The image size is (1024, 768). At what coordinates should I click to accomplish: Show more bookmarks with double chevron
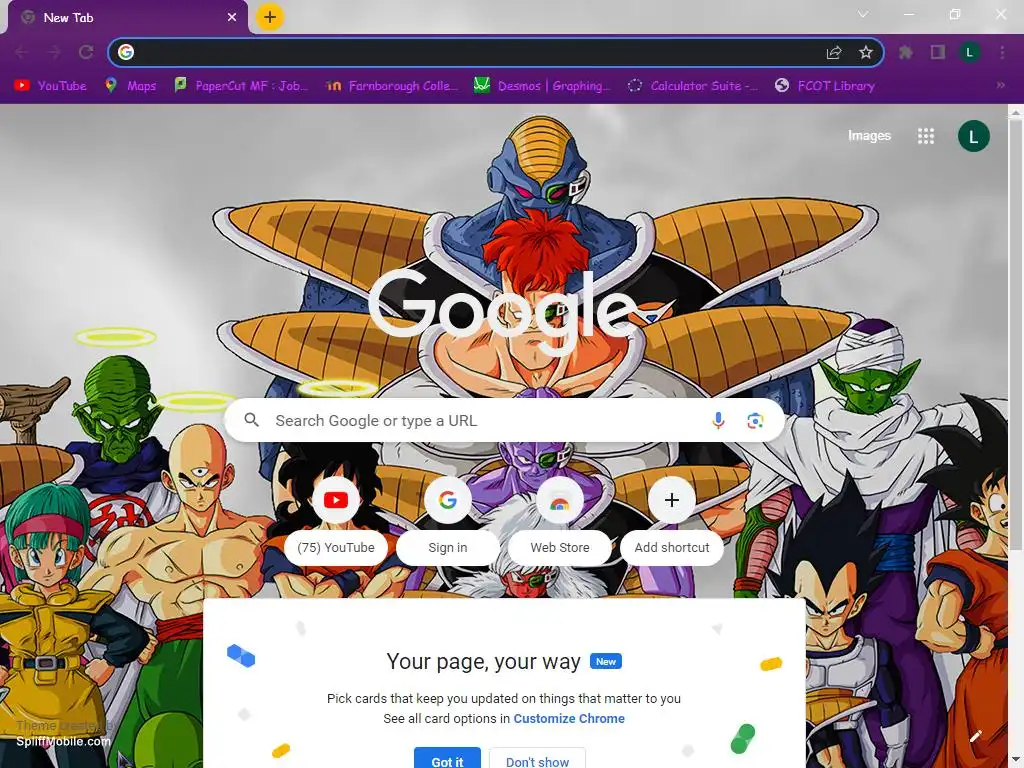(x=1000, y=85)
